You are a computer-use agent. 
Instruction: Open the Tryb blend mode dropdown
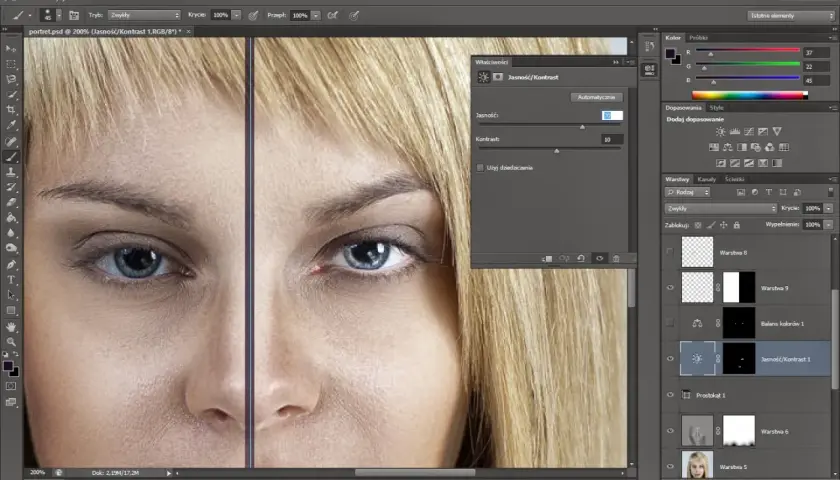[x=144, y=15]
